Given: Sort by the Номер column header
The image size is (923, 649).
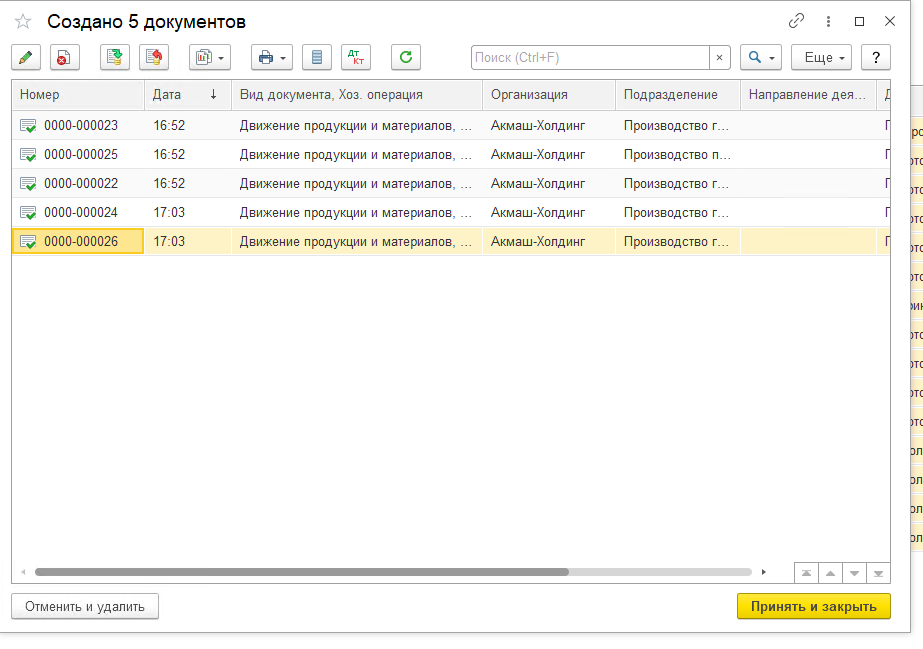Looking at the screenshot, I should [x=78, y=95].
